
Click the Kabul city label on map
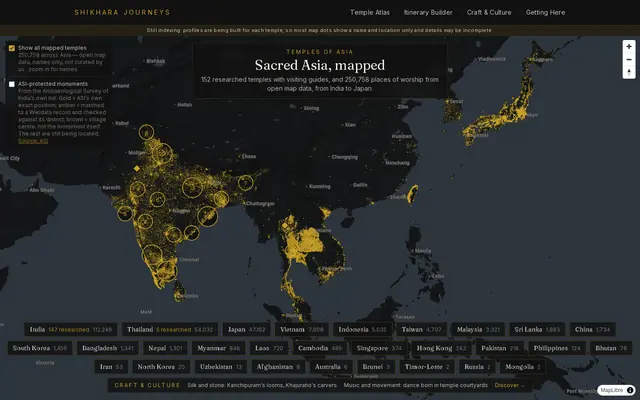click(x=122, y=123)
